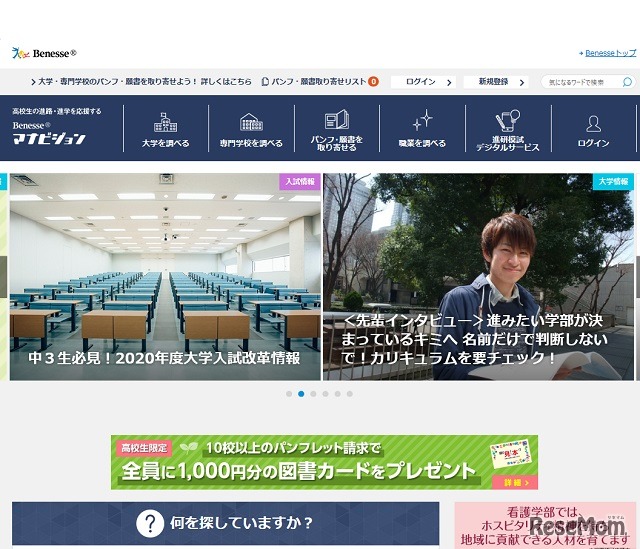
Task: Open the 先輩インタビュー slide
Action: (x=478, y=277)
